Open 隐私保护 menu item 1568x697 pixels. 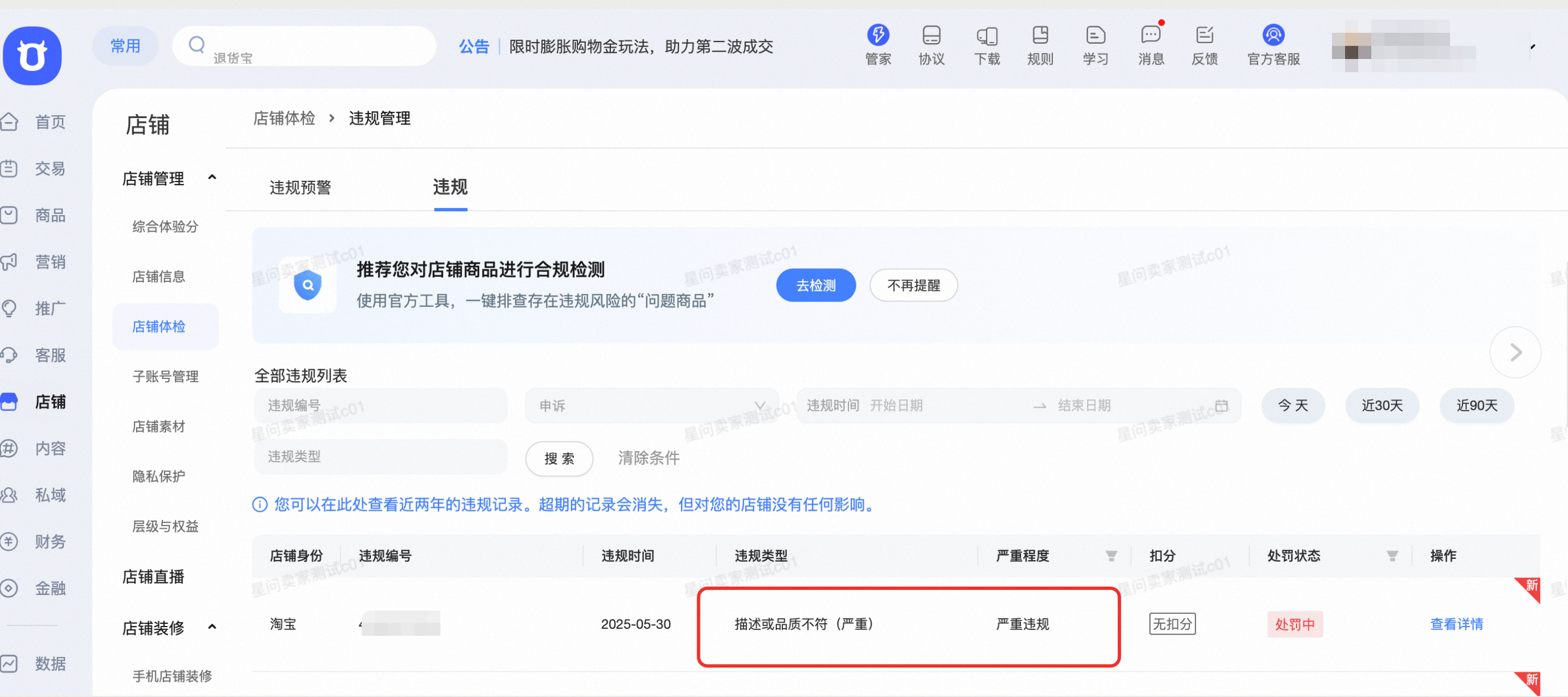tap(158, 476)
